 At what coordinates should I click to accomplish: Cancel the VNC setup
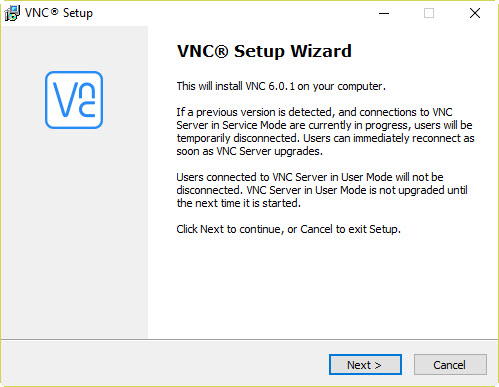tap(450, 365)
